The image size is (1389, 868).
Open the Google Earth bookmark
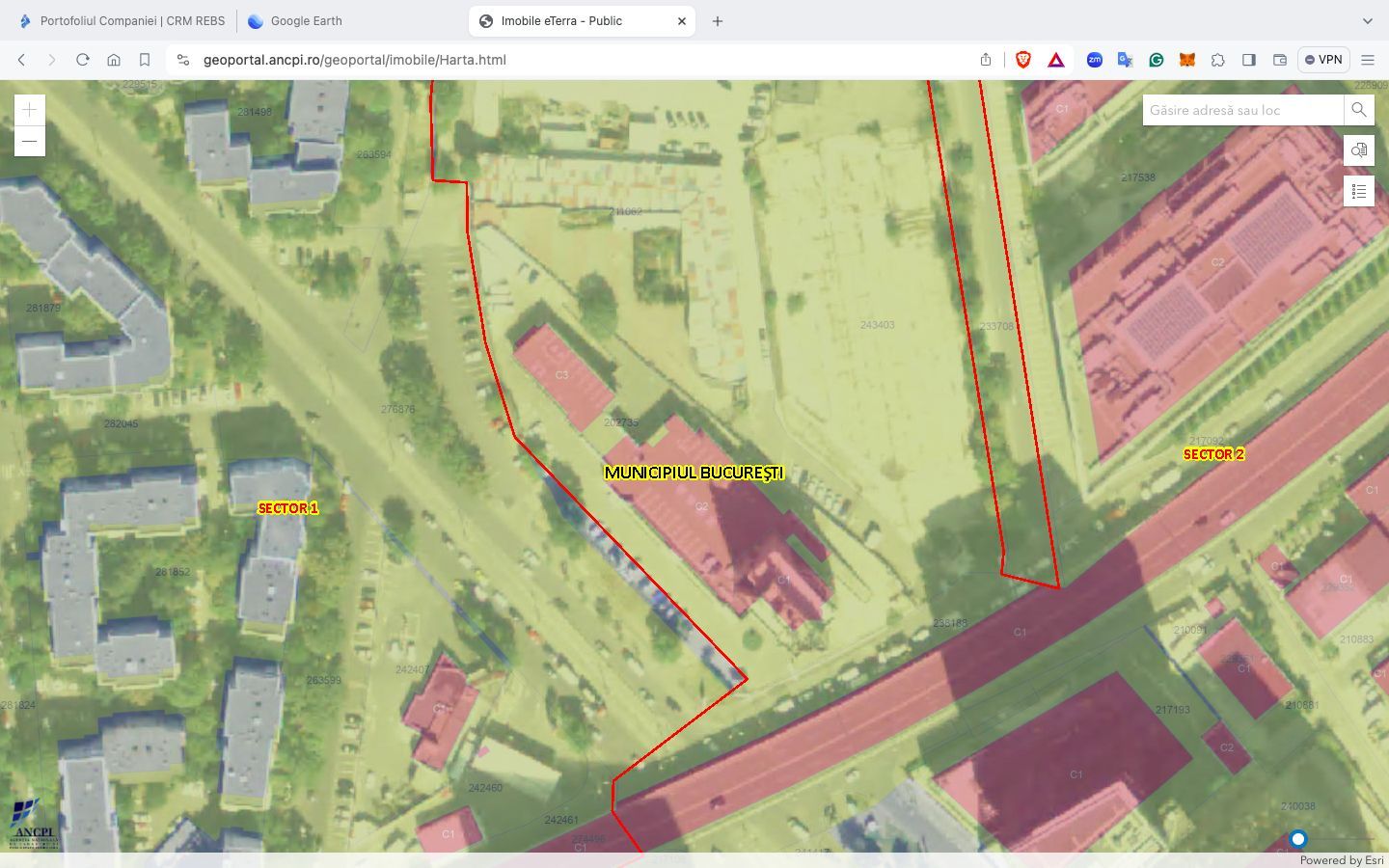pos(294,20)
